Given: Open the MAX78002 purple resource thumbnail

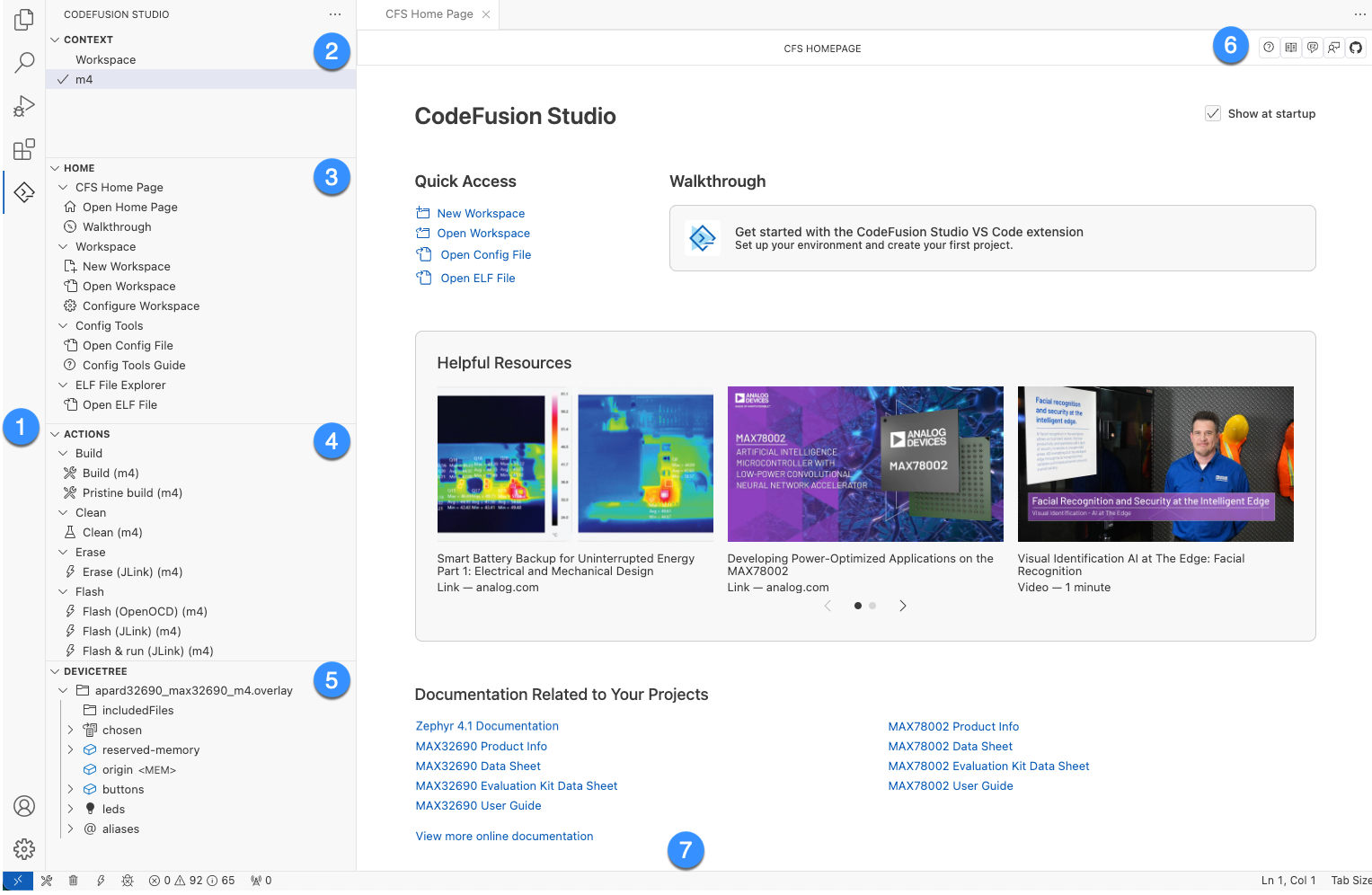Looking at the screenshot, I should (865, 464).
